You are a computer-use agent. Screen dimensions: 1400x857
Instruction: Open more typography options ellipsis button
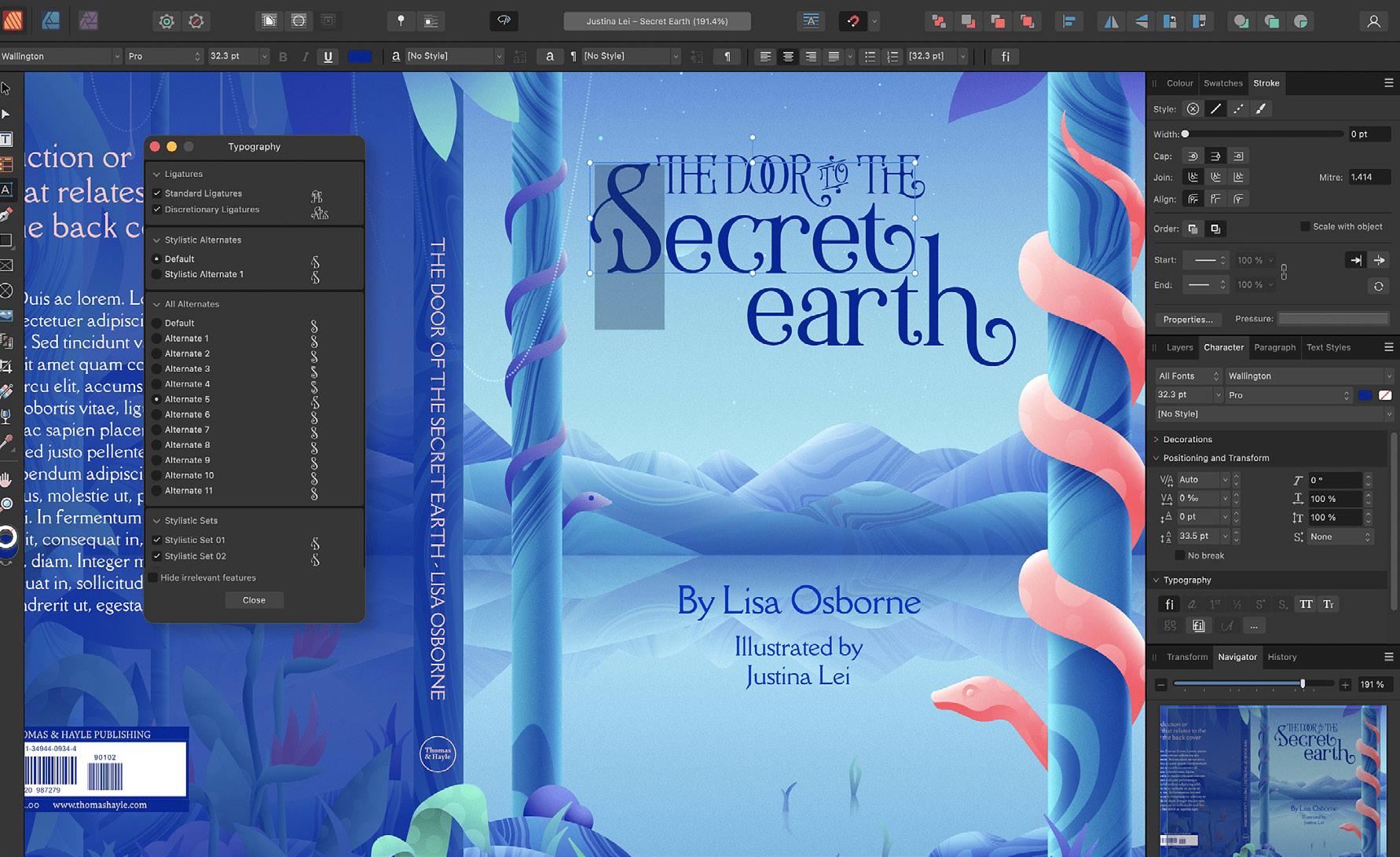[1254, 626]
